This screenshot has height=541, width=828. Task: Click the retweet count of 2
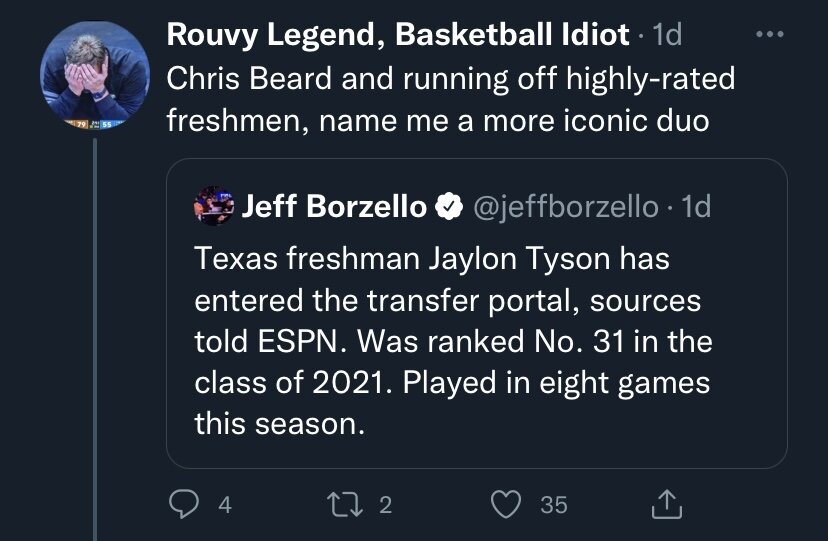(x=386, y=506)
